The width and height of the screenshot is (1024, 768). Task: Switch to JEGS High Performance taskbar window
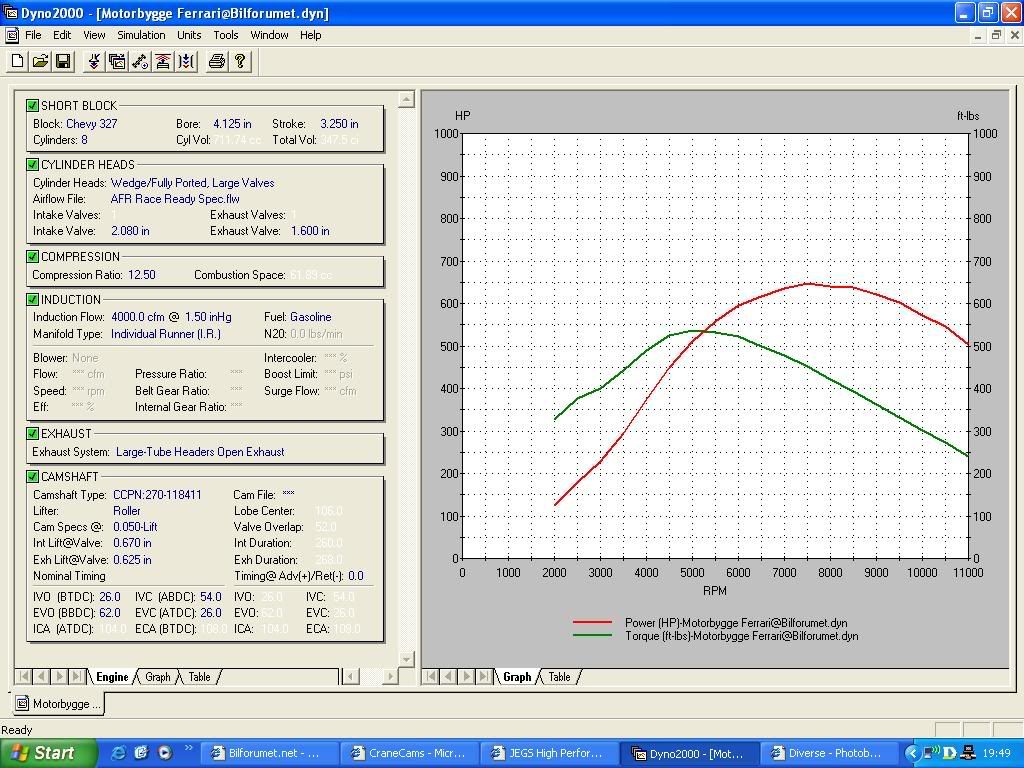550,753
